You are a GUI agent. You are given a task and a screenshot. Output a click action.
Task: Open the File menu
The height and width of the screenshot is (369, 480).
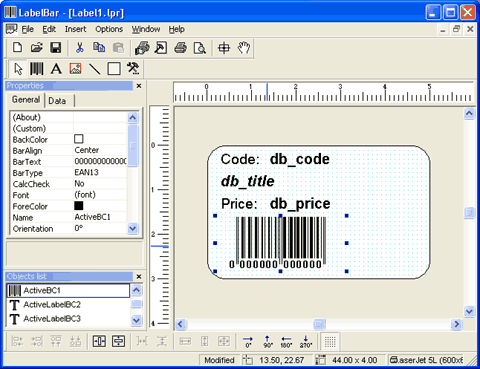click(28, 29)
